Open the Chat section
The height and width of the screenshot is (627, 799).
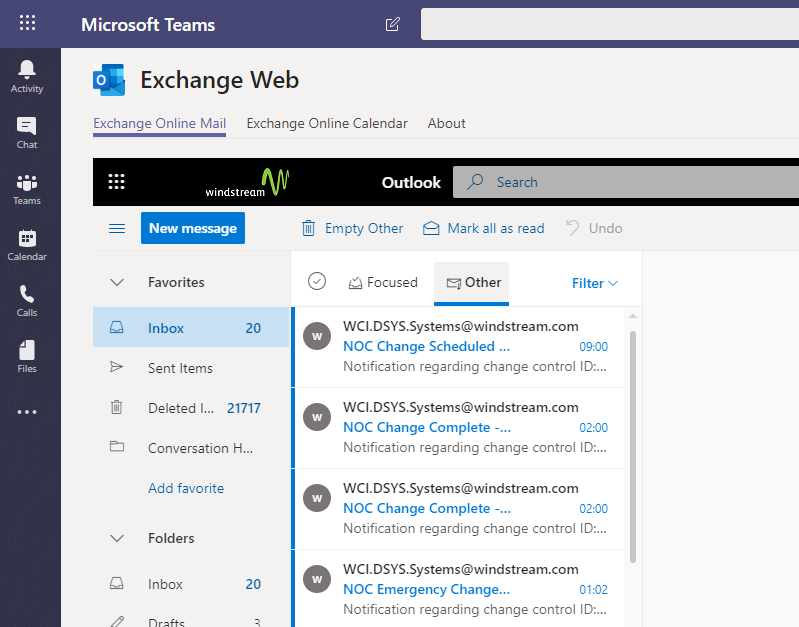(27, 133)
